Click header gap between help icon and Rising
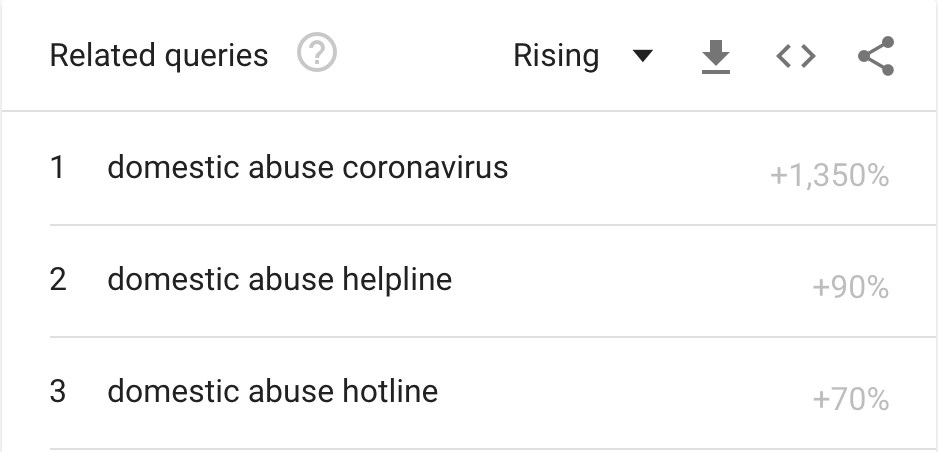938x452 pixels. click(x=425, y=56)
